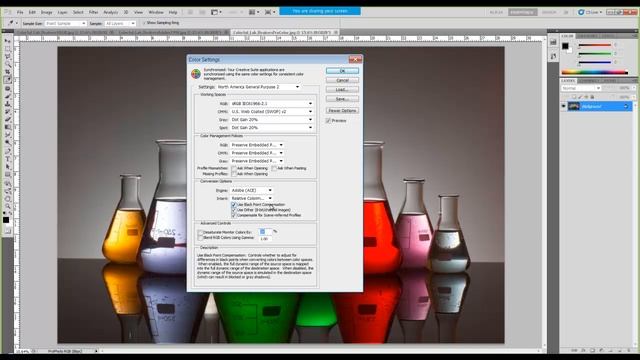
Task: Toggle the Preview checkbox
Action: pyautogui.click(x=328, y=121)
